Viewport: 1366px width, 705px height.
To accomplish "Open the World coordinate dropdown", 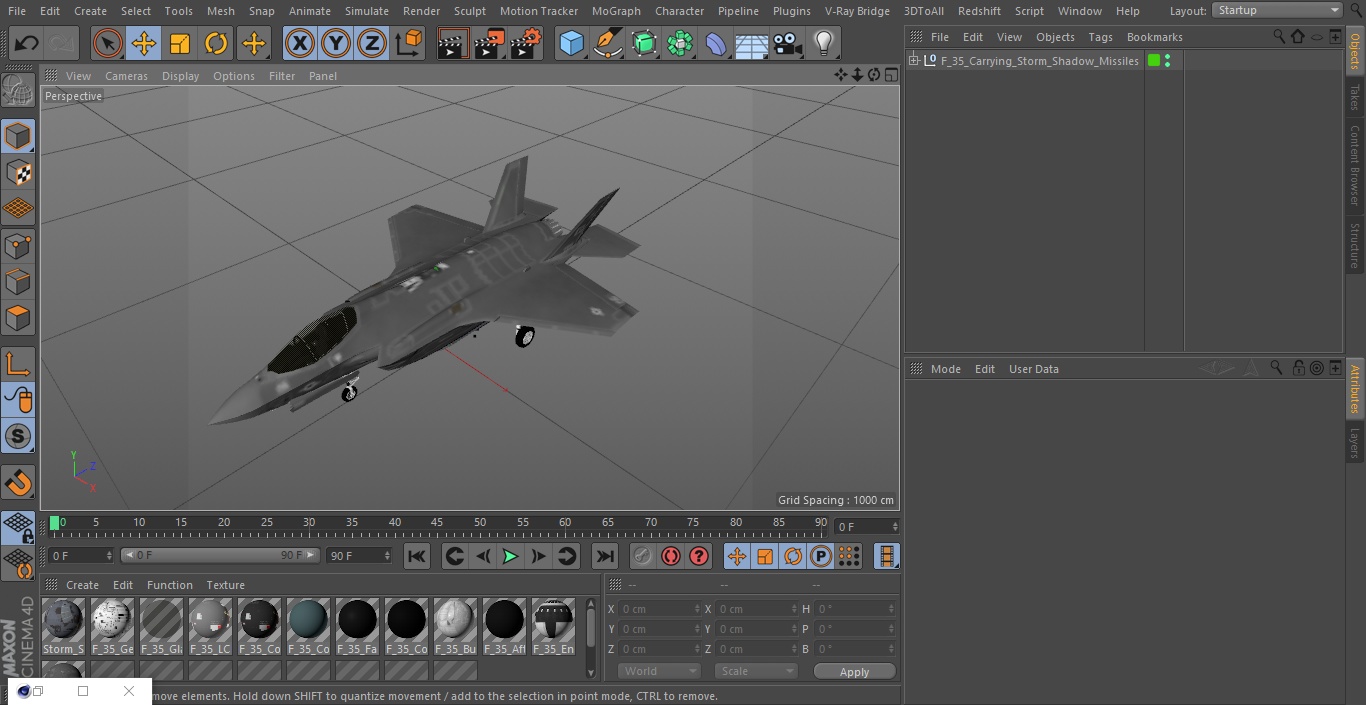I will pyautogui.click(x=659, y=671).
